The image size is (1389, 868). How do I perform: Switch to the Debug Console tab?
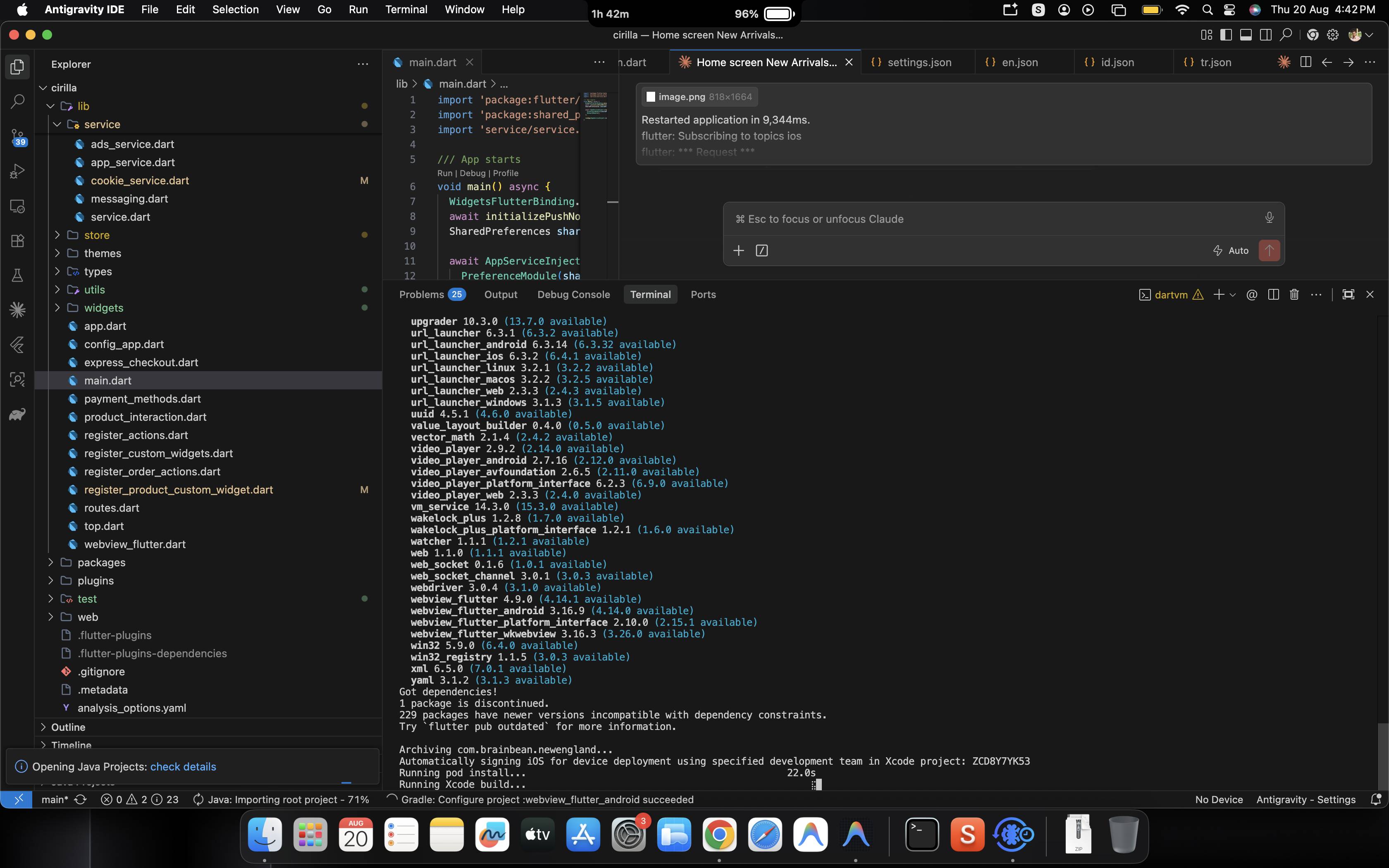coord(573,294)
